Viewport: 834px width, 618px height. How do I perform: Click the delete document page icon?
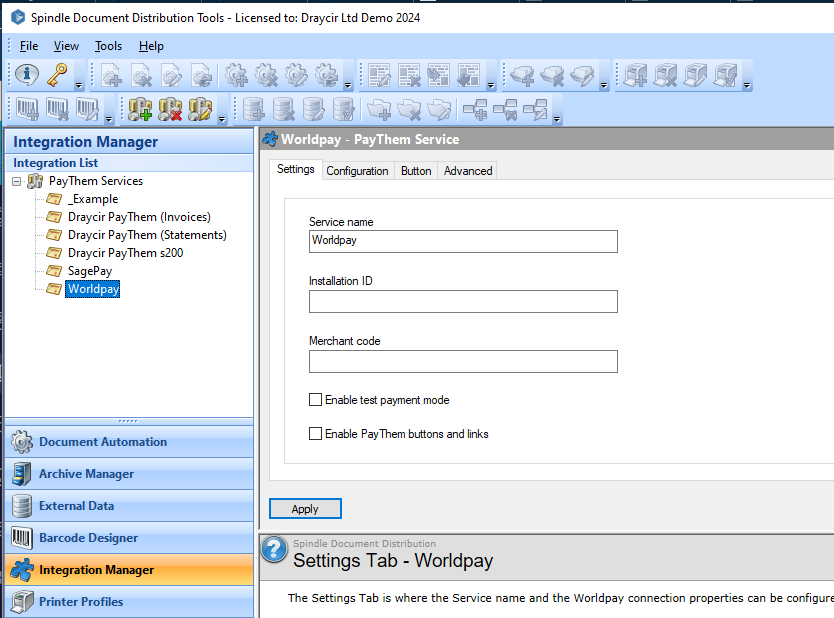click(141, 76)
